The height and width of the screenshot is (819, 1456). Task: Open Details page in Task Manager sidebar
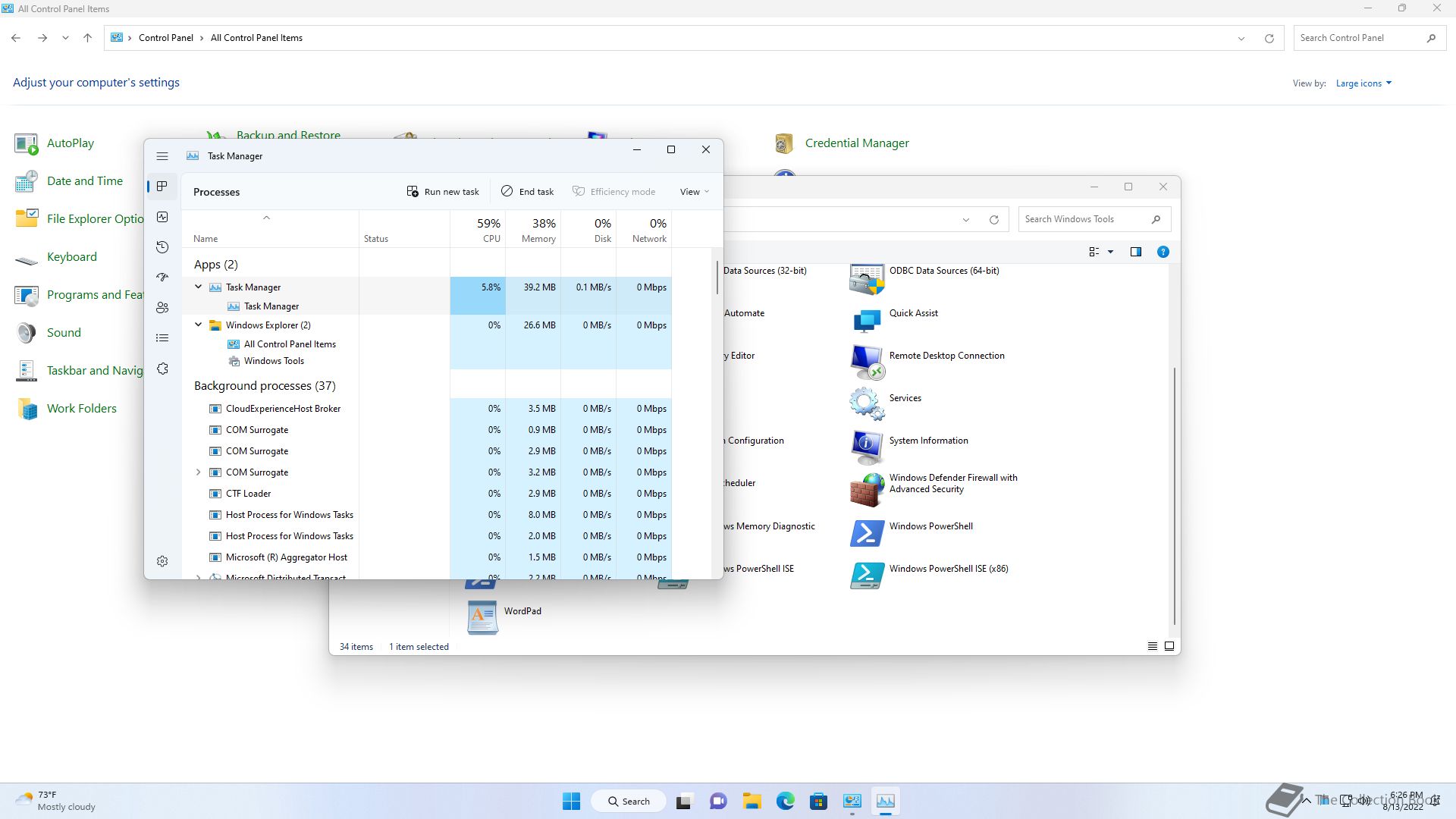[162, 338]
